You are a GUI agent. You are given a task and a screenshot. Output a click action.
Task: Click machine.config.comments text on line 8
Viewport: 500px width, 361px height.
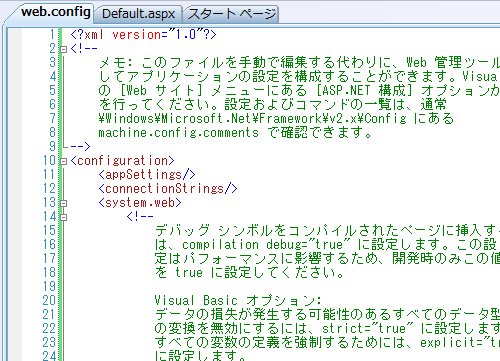[x=178, y=133]
